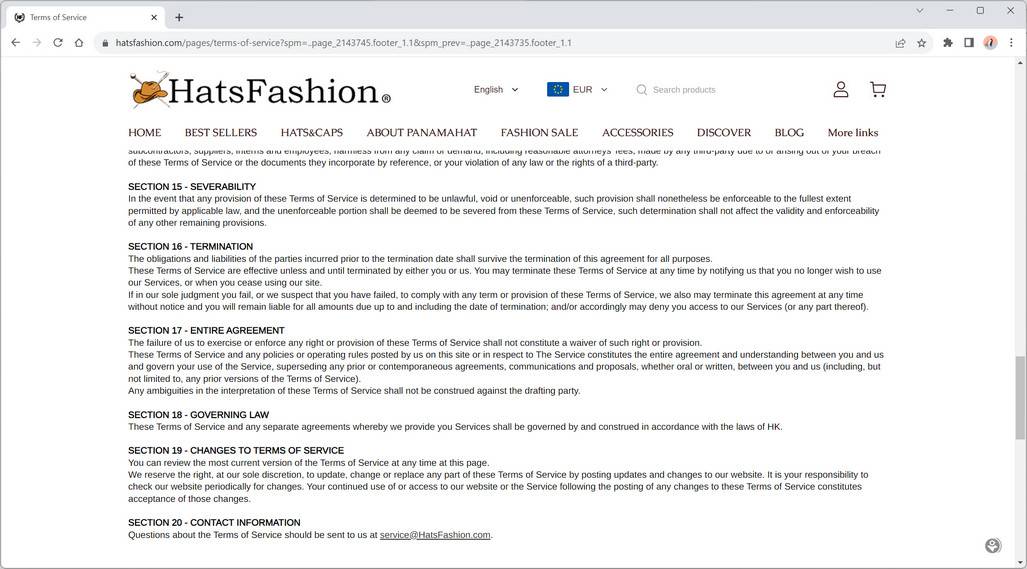1027x569 pixels.
Task: Open the user account icon
Action: pos(840,89)
